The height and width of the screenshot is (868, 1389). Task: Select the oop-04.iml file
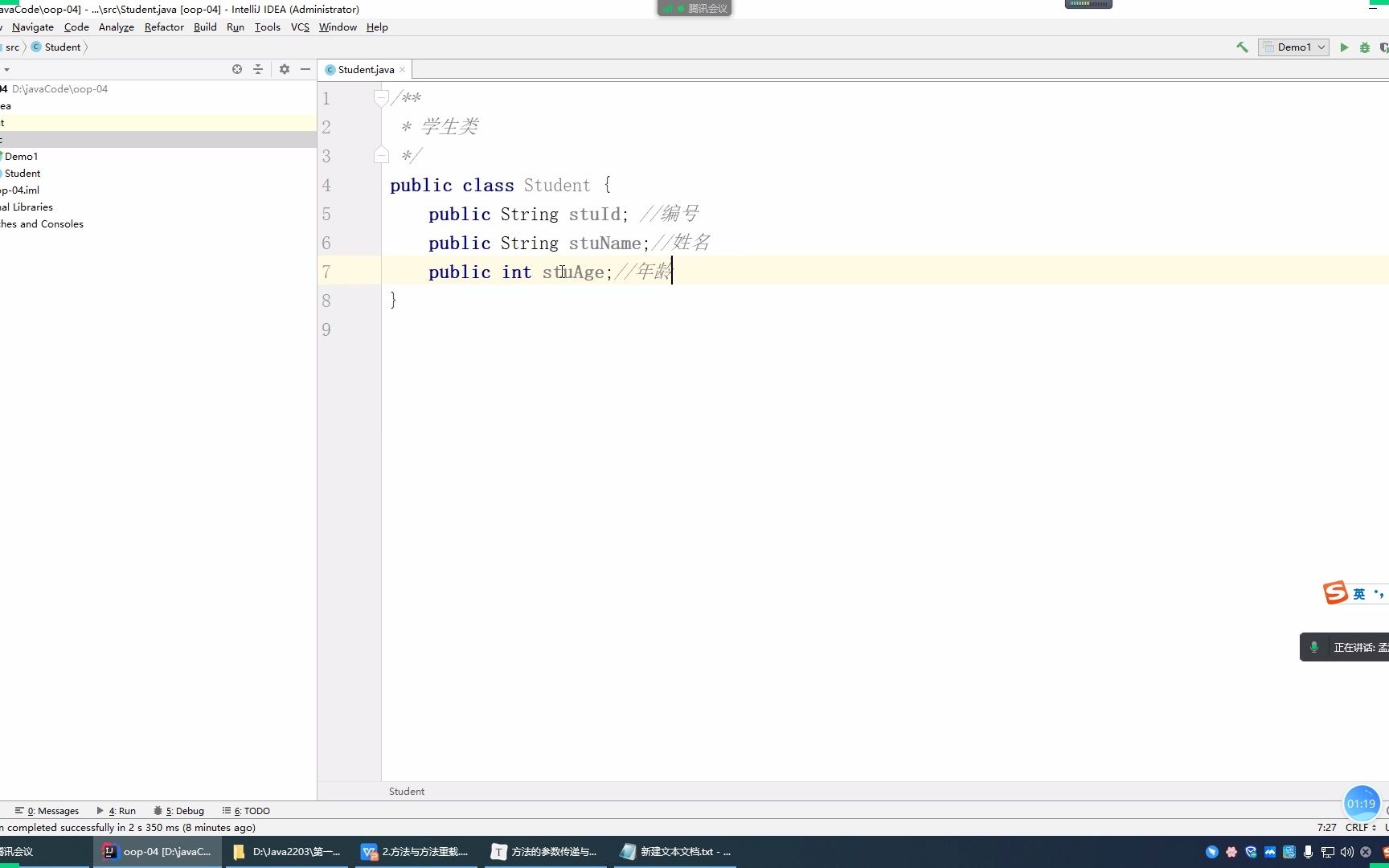[x=20, y=190]
